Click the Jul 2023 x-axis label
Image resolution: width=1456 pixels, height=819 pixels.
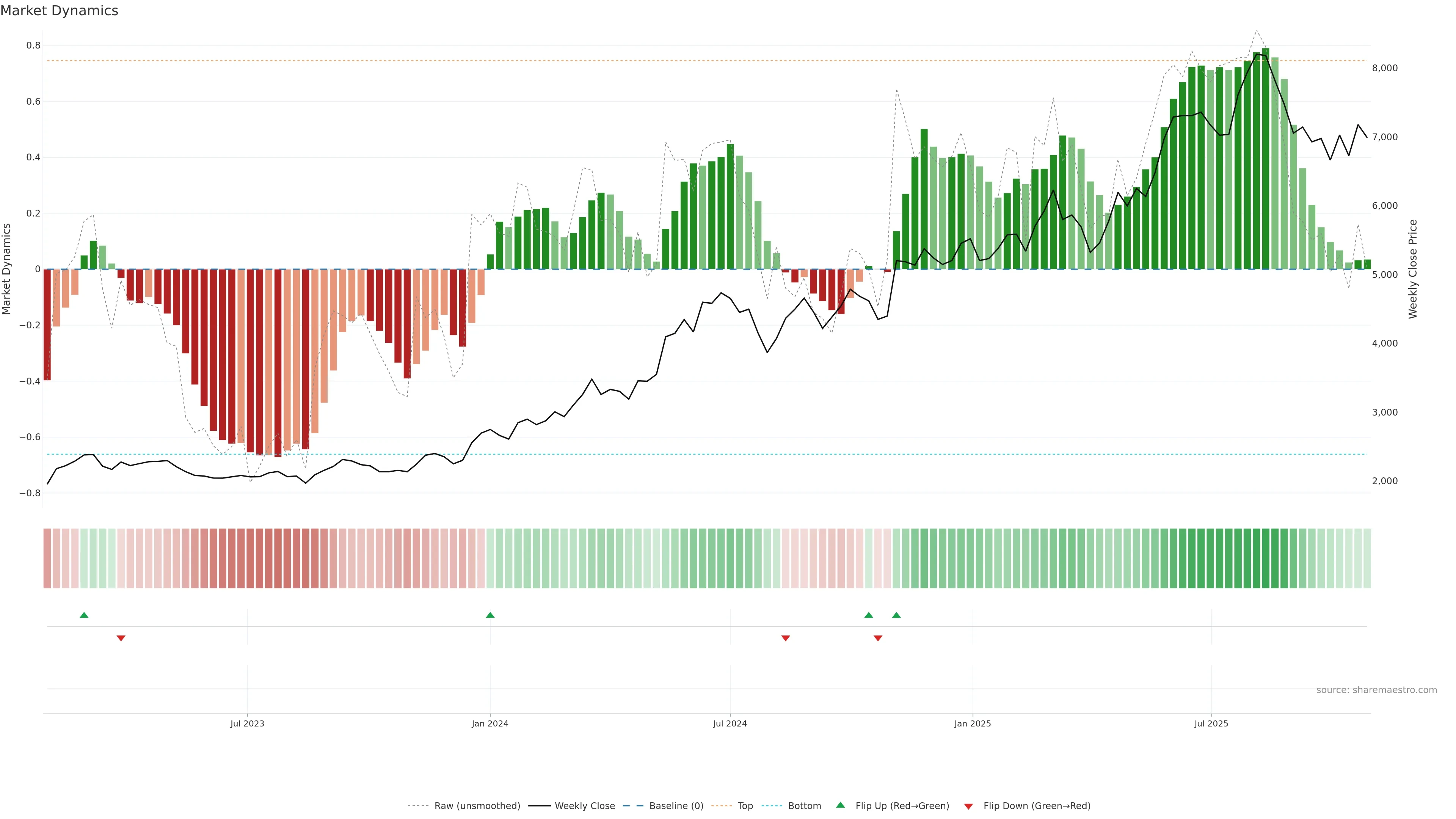click(247, 723)
